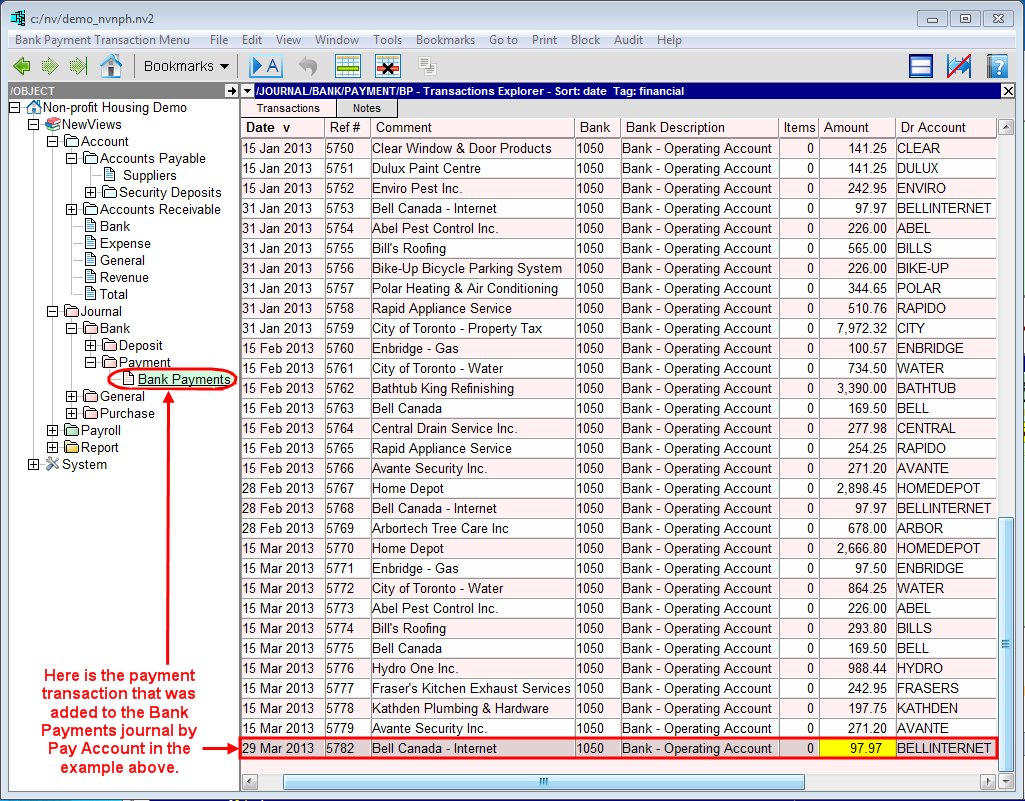Click the insert row table icon

(x=347, y=66)
